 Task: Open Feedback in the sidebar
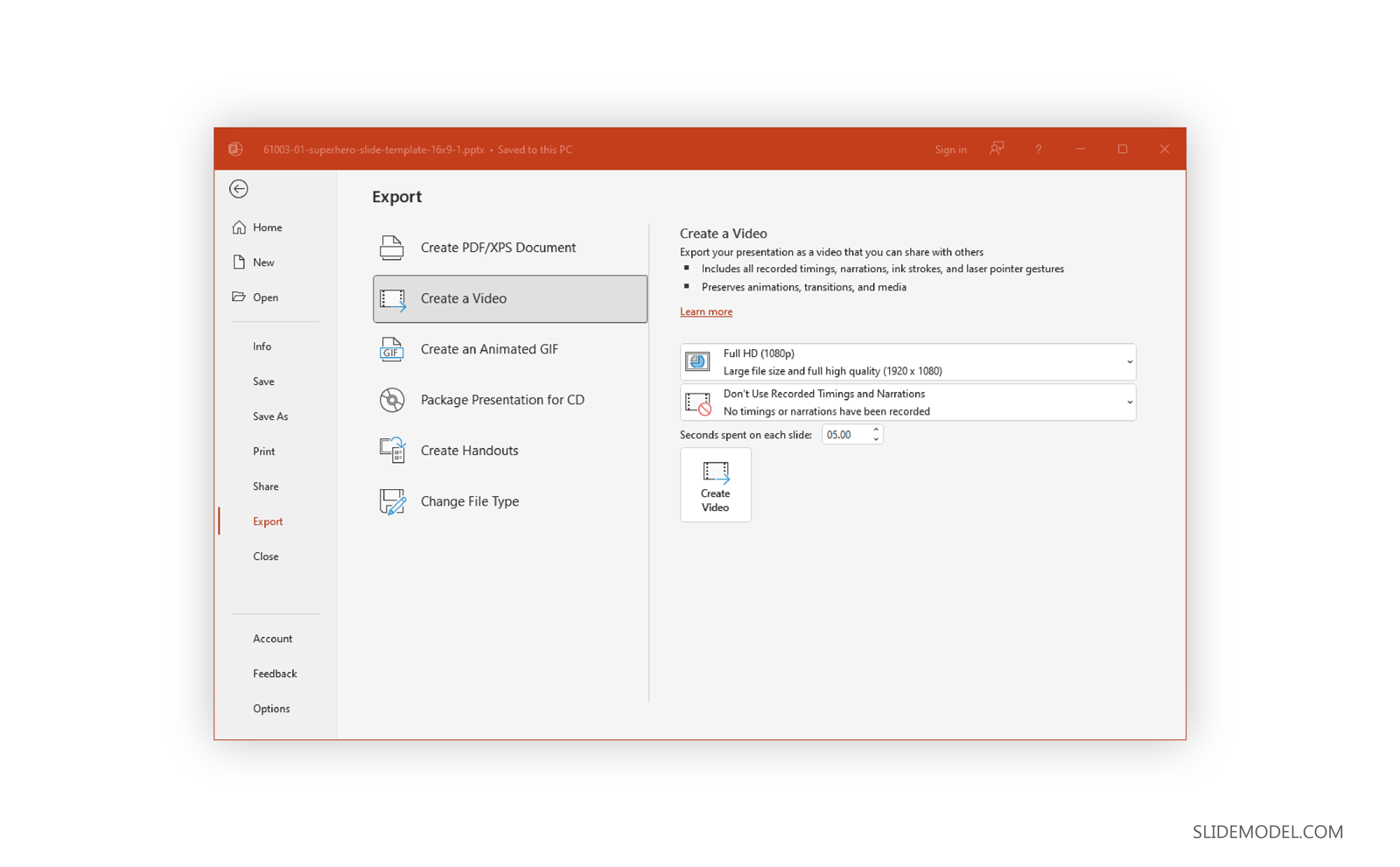(x=276, y=674)
